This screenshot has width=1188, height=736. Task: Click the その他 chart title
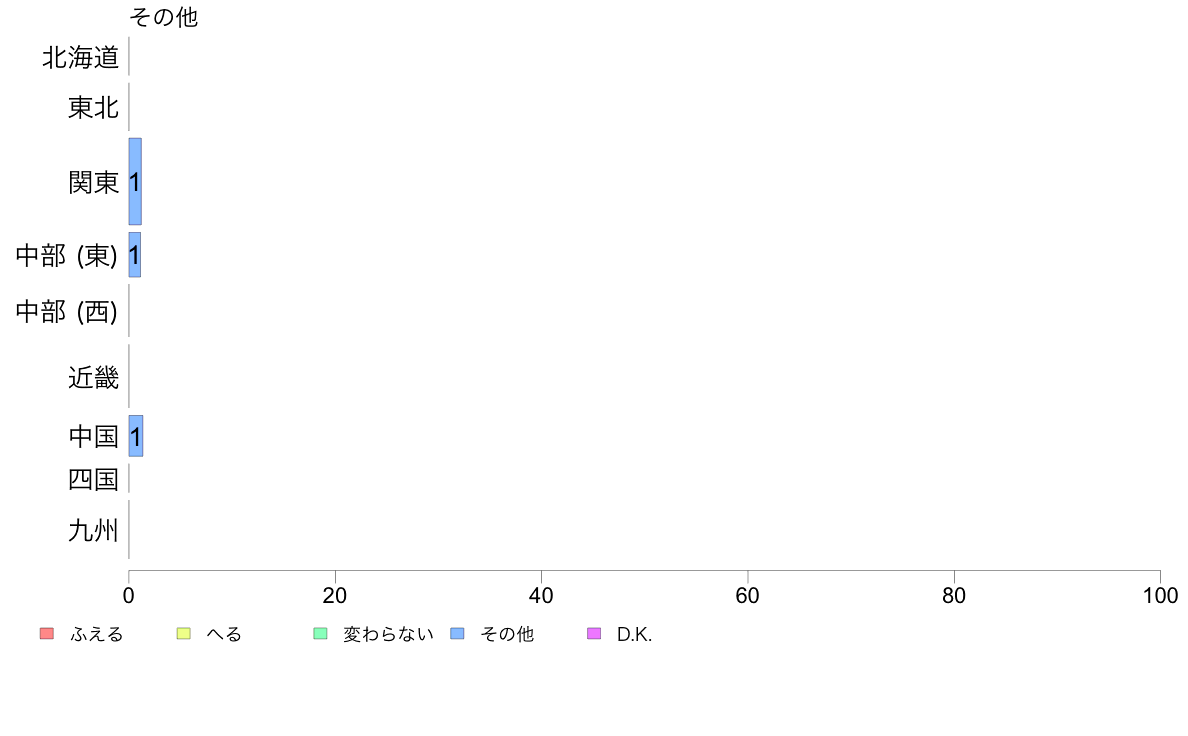164,17
